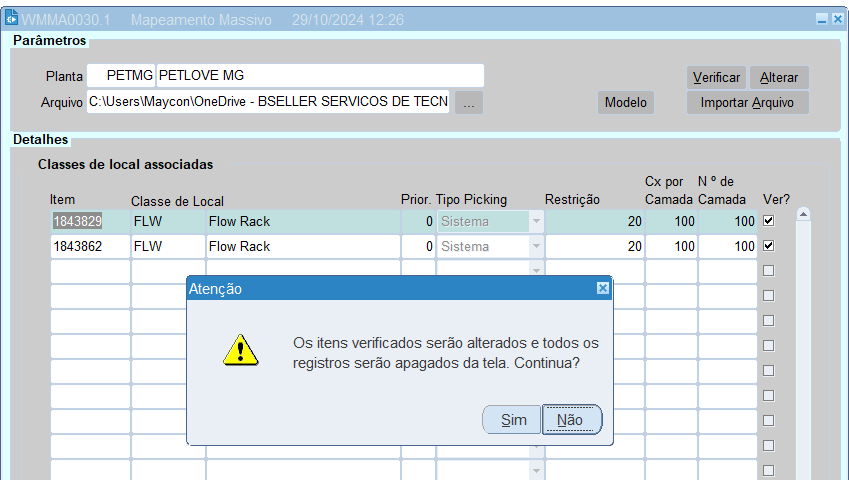849x480 pixels.
Task: Open file browse button with ellipsis
Action: [x=470, y=102]
